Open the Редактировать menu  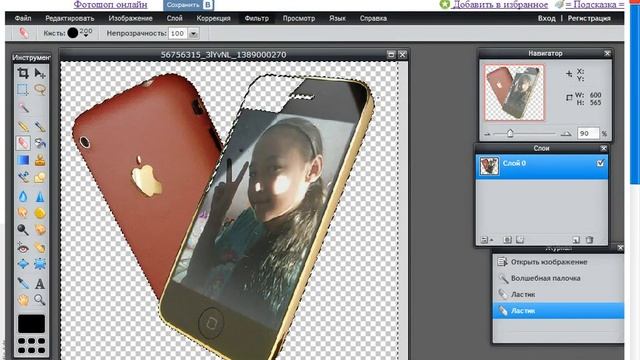70,18
